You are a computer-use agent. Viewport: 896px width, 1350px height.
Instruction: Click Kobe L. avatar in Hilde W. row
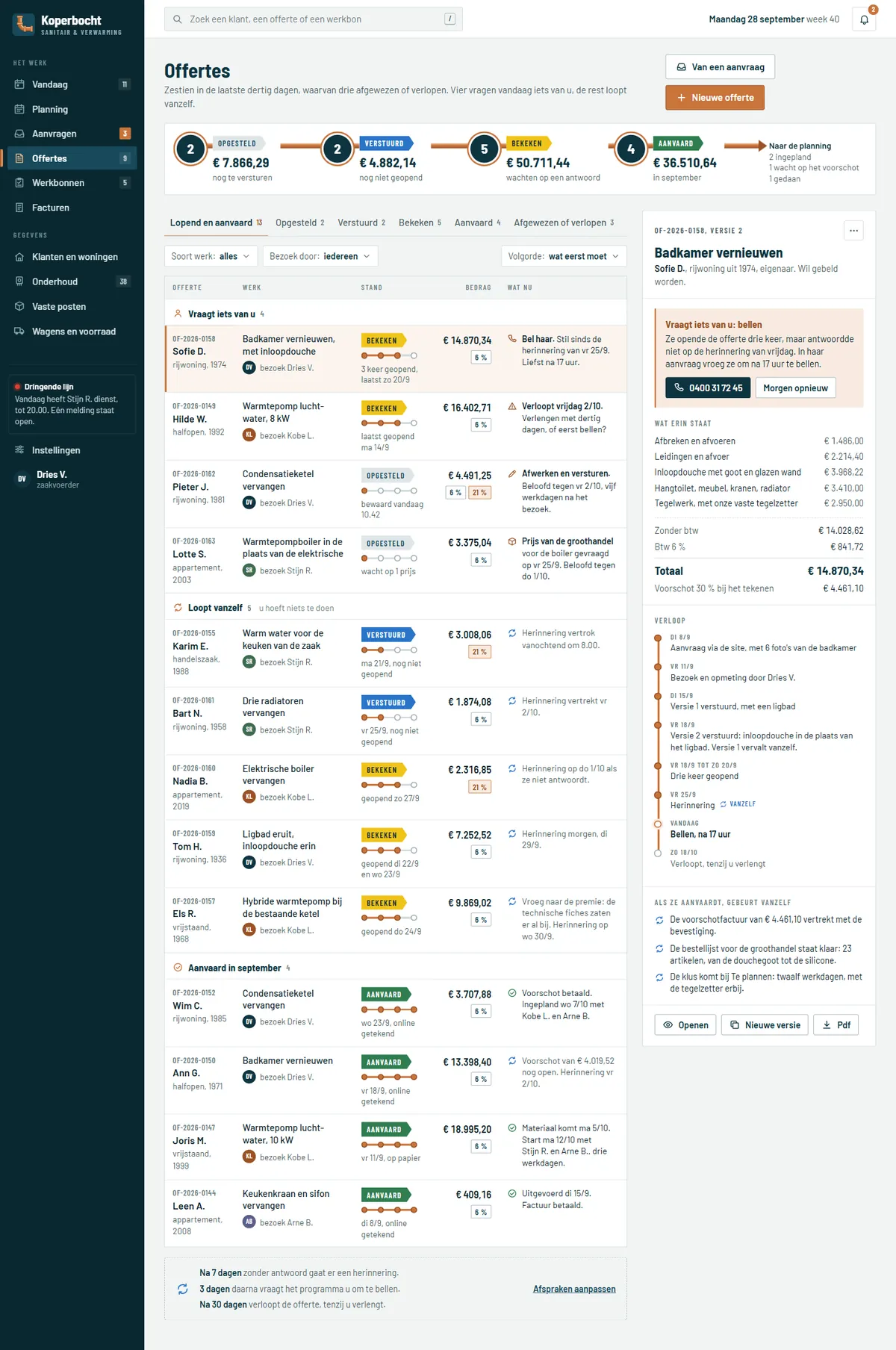(249, 435)
